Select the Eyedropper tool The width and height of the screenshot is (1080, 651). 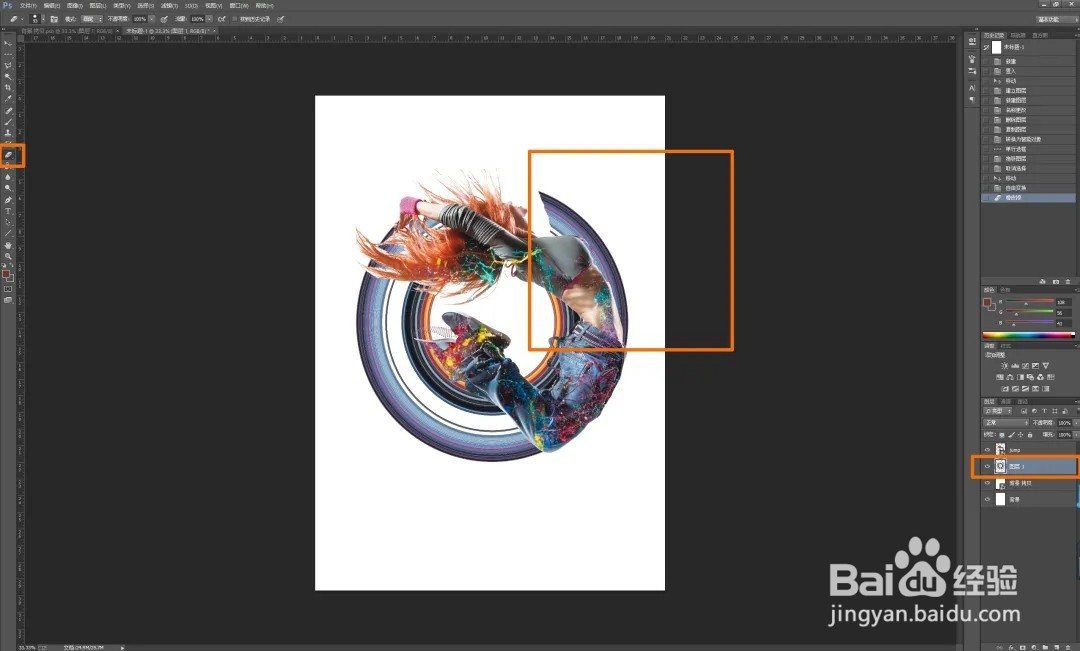point(8,99)
